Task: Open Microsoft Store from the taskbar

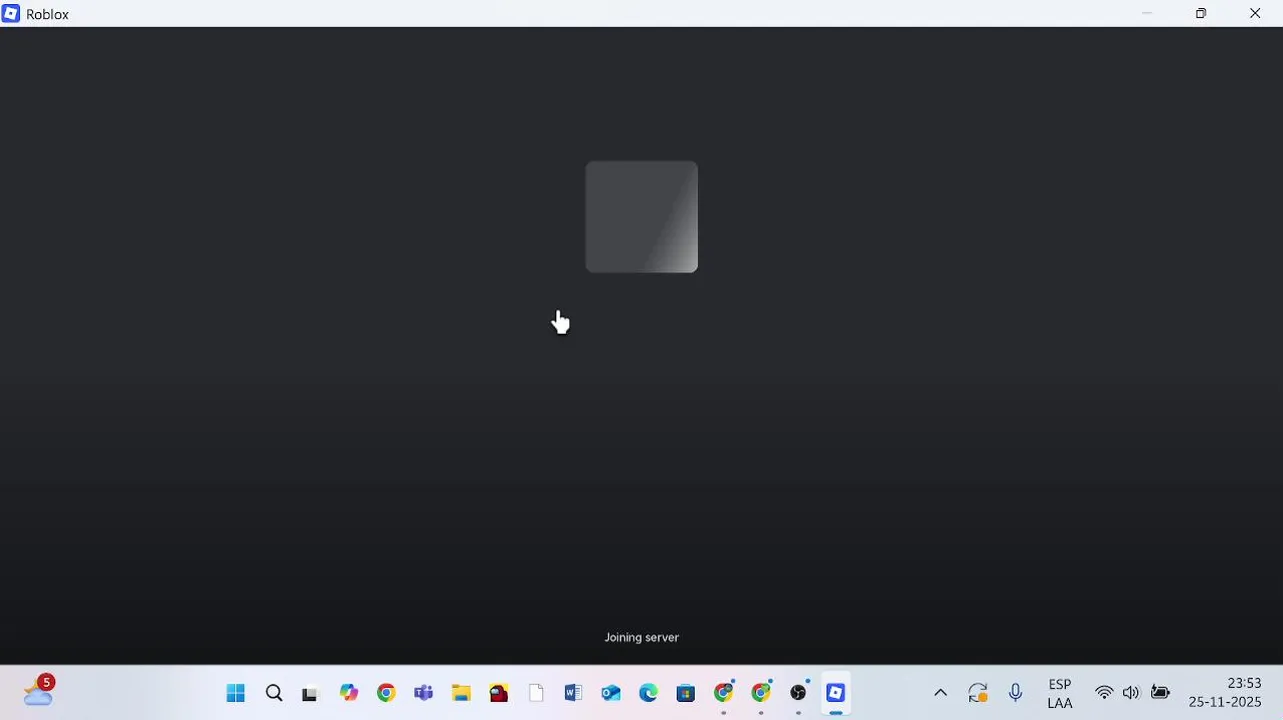Action: [x=686, y=693]
